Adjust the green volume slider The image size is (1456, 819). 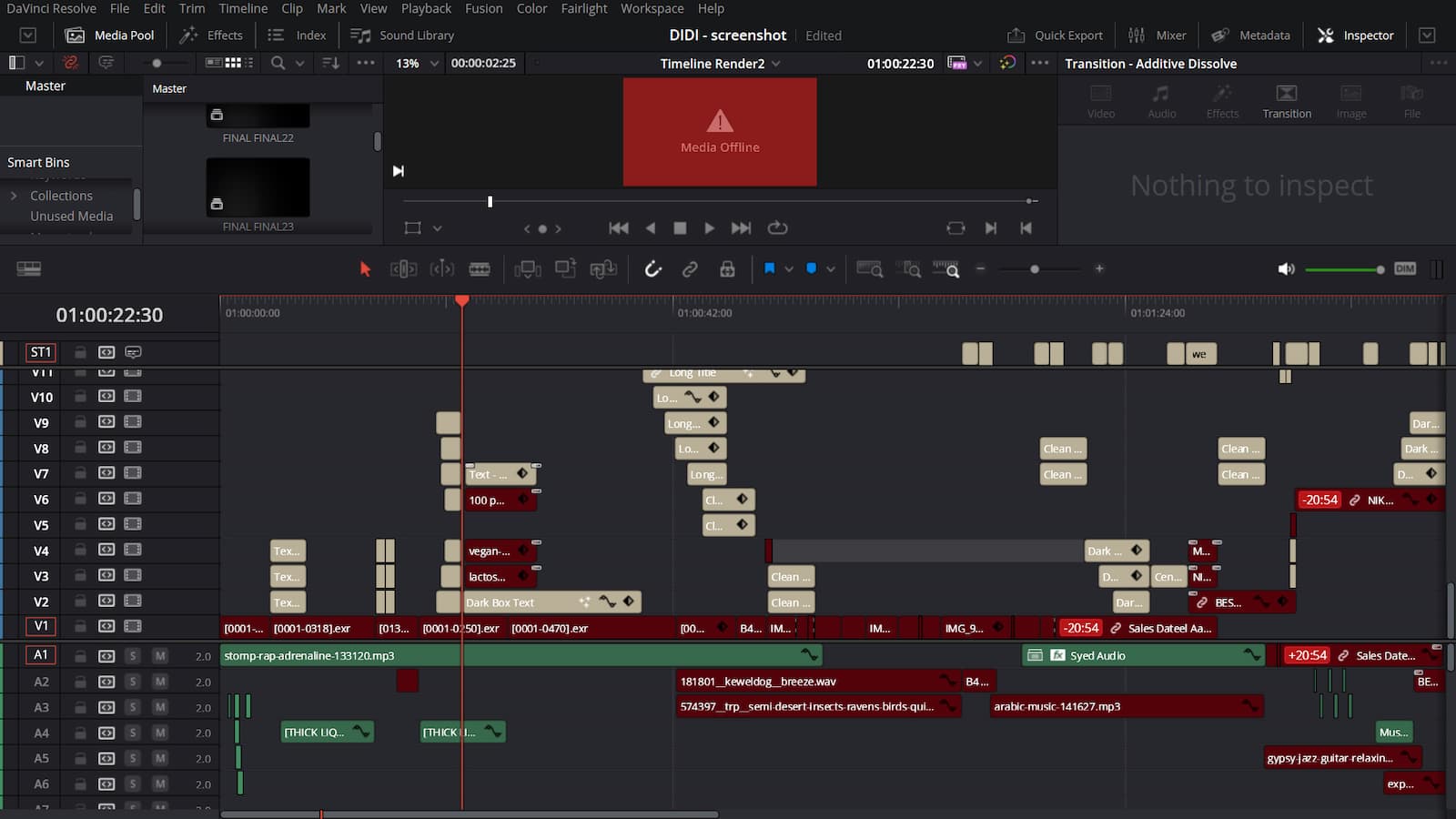pos(1380,269)
